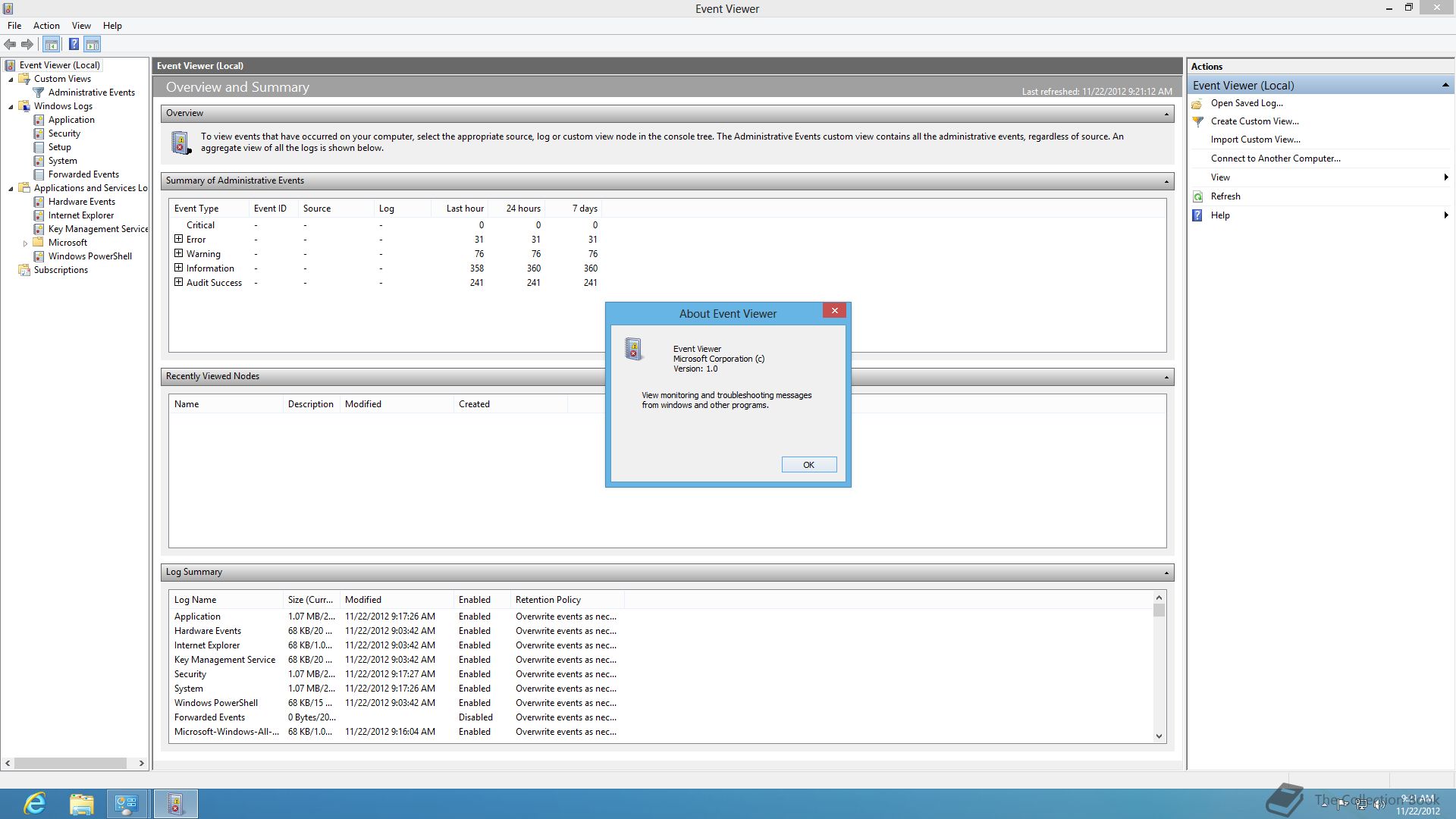
Task: Click Create Custom View action
Action: tap(1254, 121)
